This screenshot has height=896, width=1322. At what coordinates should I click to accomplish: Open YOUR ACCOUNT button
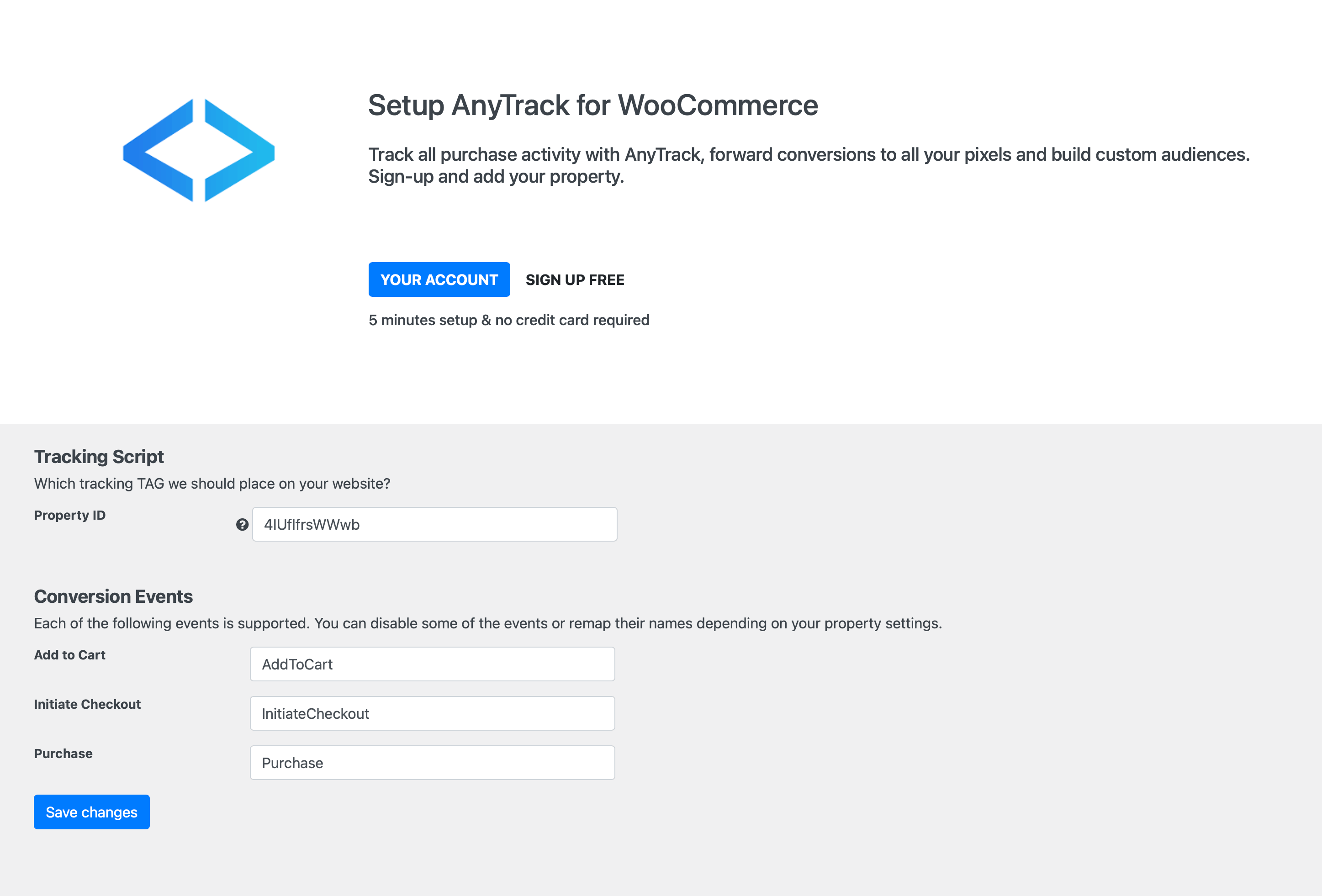click(x=439, y=280)
